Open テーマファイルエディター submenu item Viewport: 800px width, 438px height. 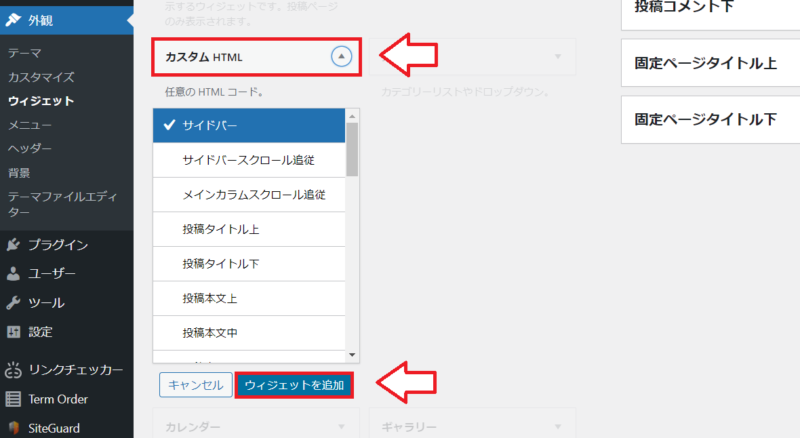point(62,204)
